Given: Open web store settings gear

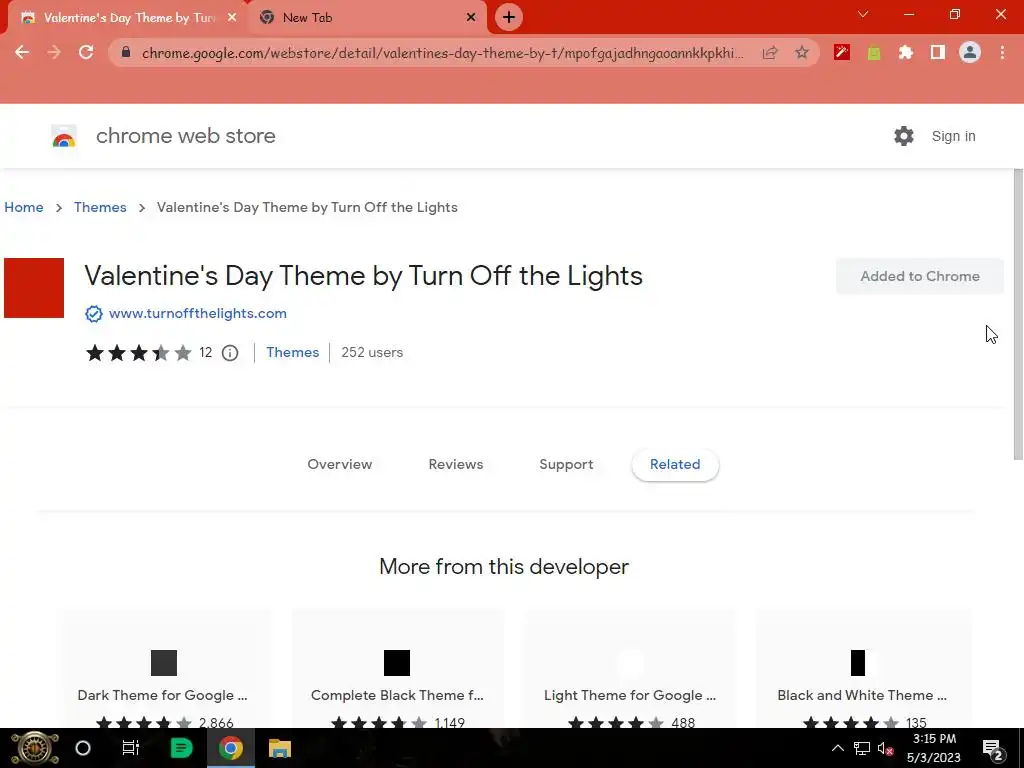Looking at the screenshot, I should click(x=904, y=136).
